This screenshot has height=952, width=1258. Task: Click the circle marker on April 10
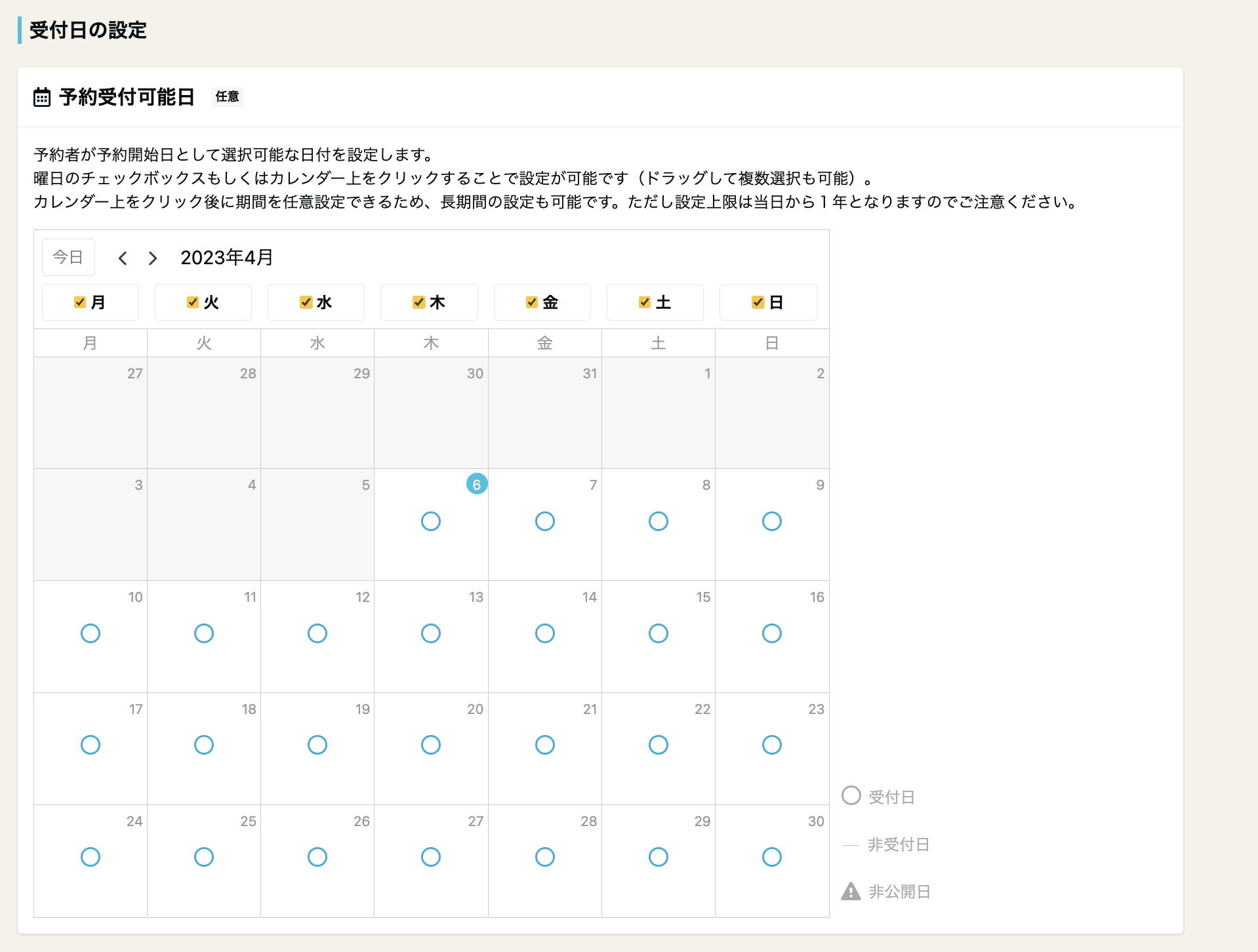pyautogui.click(x=91, y=633)
